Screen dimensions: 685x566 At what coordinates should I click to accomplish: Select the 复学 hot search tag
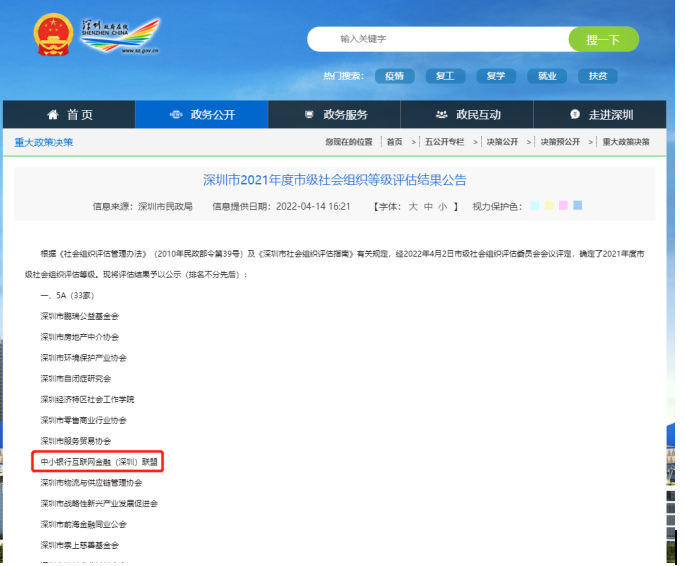pyautogui.click(x=496, y=76)
